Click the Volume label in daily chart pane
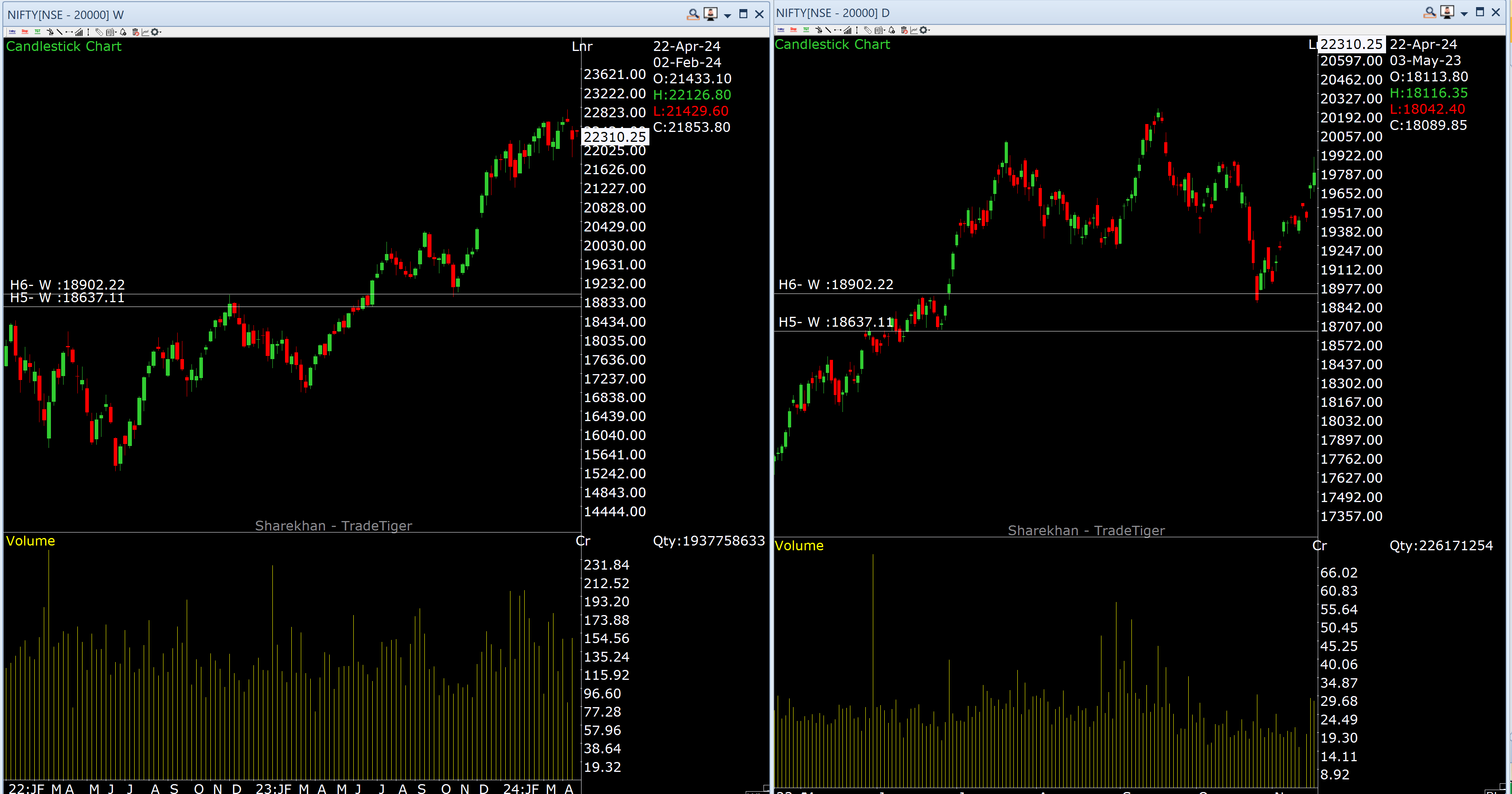Screen dimensions: 1512x794 point(798,546)
